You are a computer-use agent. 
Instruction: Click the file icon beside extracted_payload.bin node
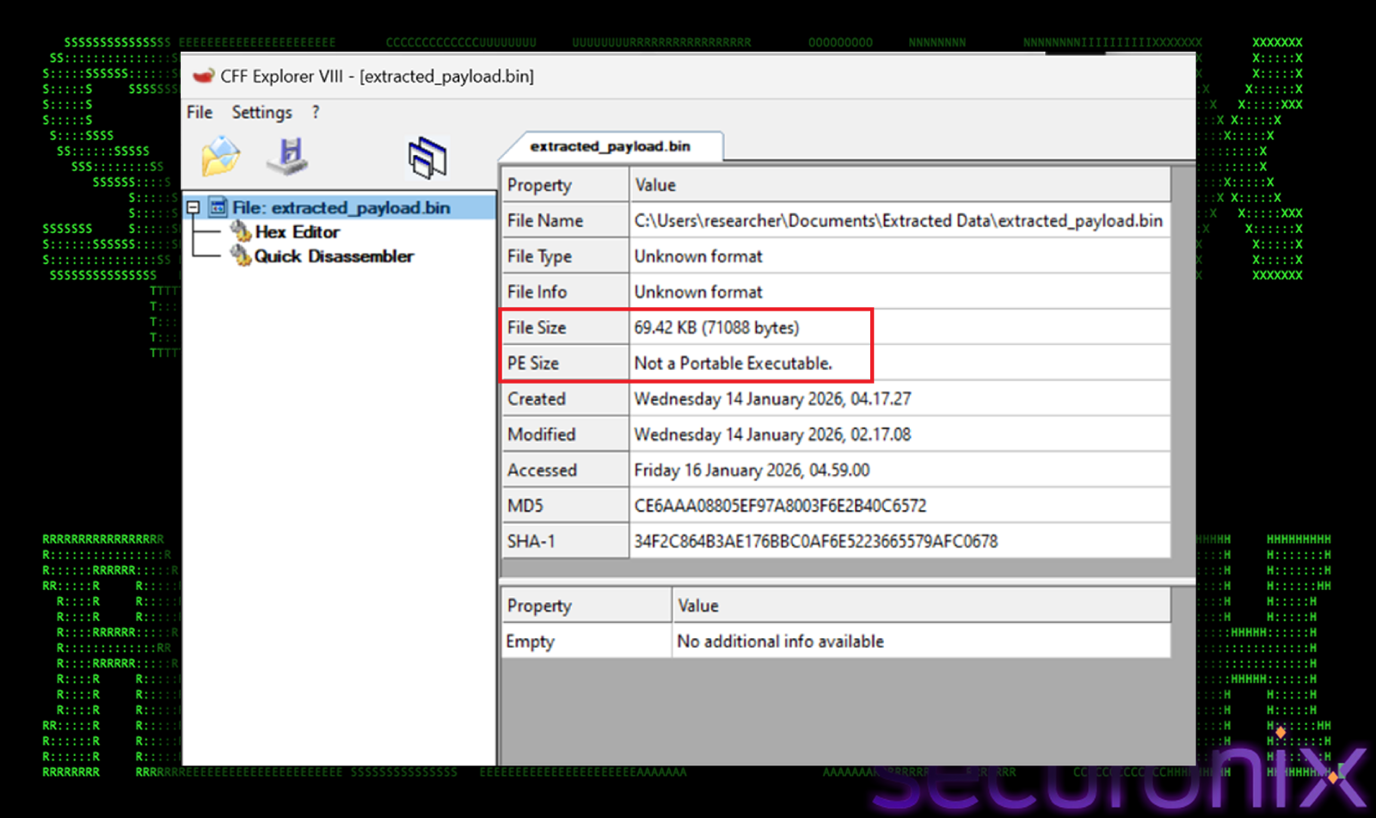[217, 208]
